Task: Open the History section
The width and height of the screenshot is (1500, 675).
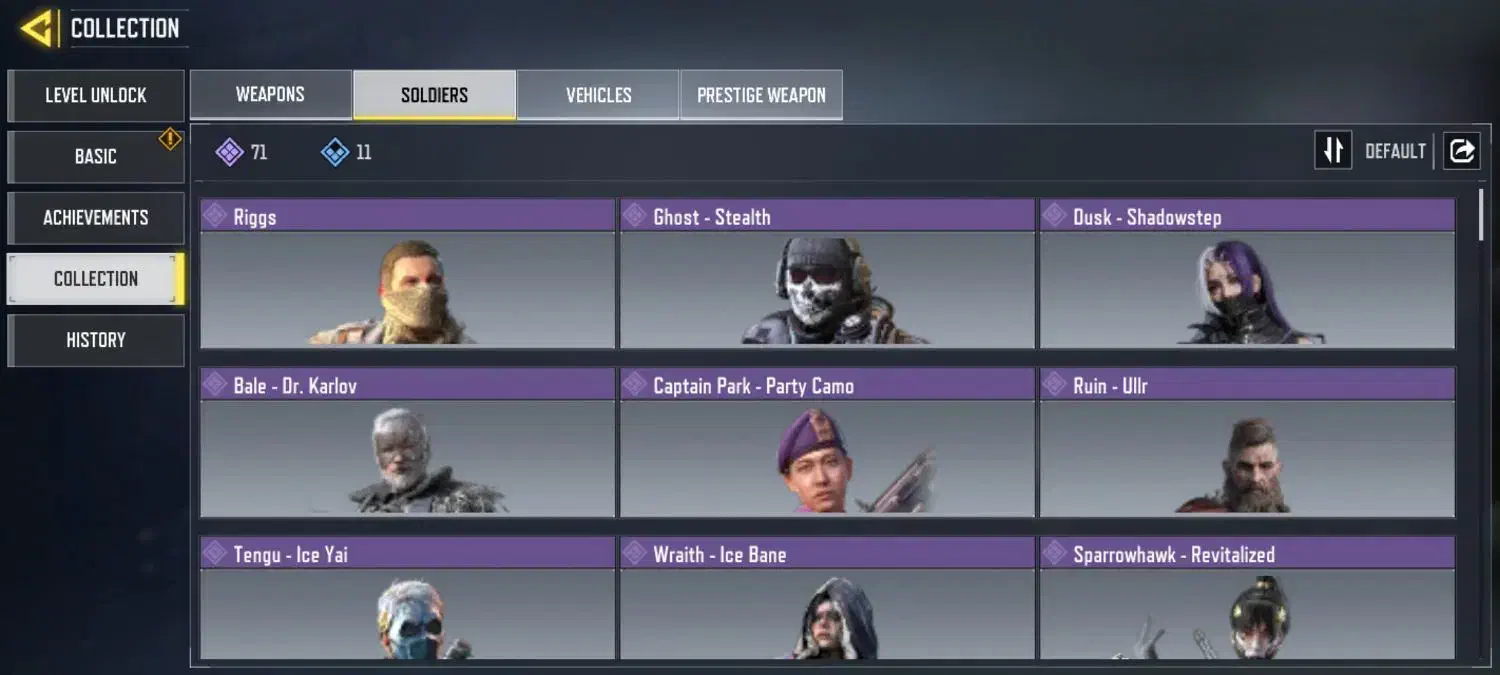Action: click(x=96, y=340)
